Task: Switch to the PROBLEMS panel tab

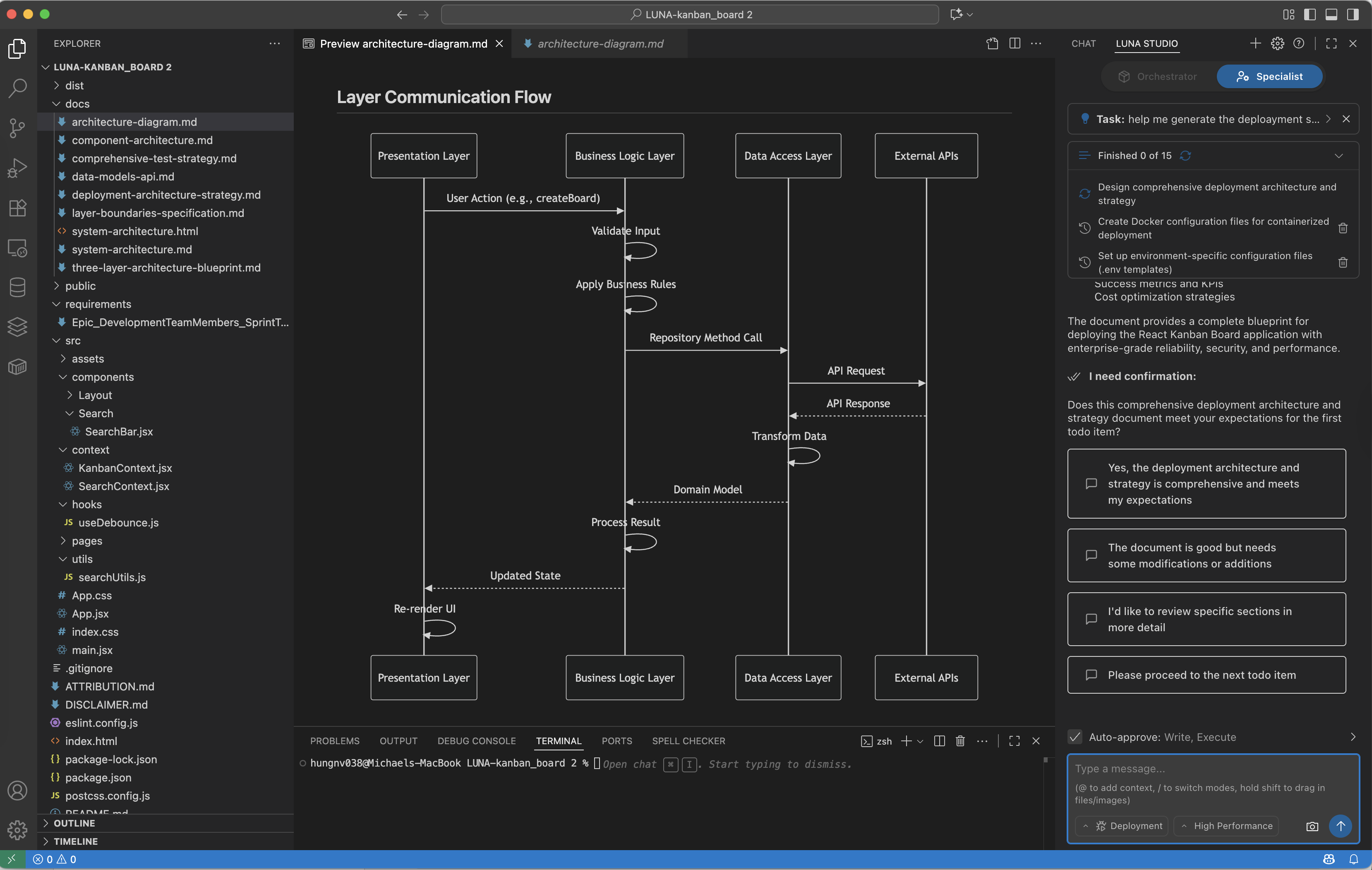Action: tap(334, 741)
